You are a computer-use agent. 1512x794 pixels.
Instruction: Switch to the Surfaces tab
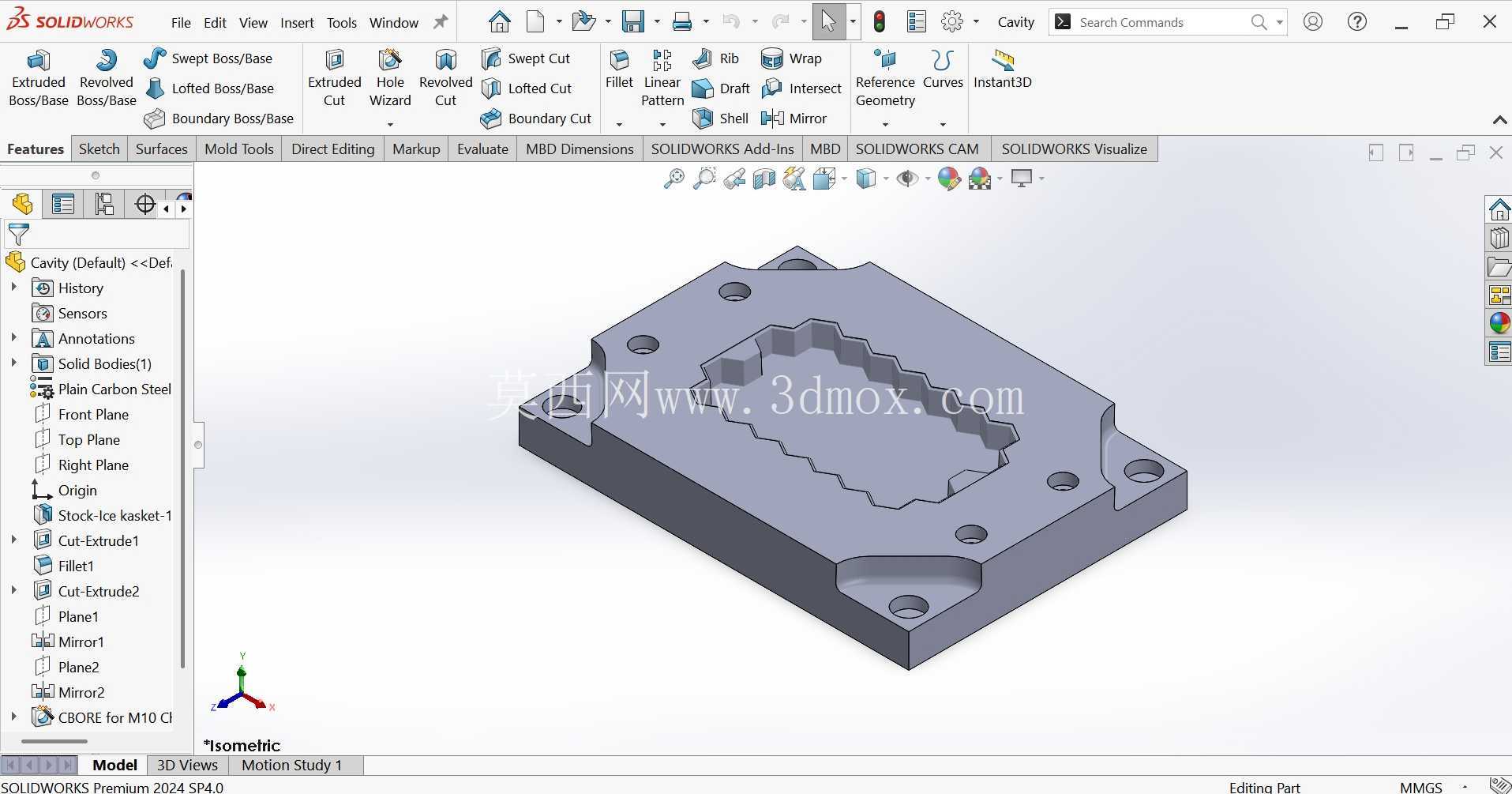162,149
